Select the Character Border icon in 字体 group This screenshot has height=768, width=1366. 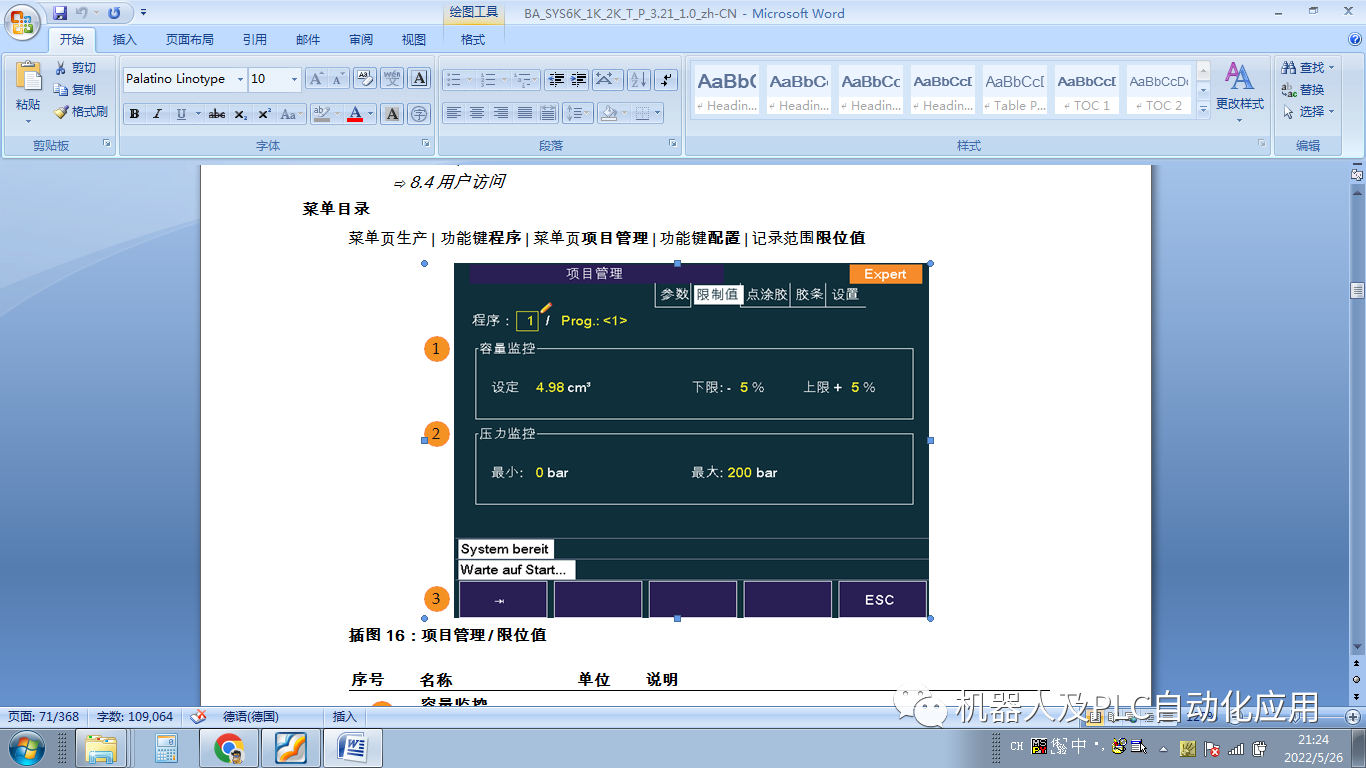pos(418,78)
